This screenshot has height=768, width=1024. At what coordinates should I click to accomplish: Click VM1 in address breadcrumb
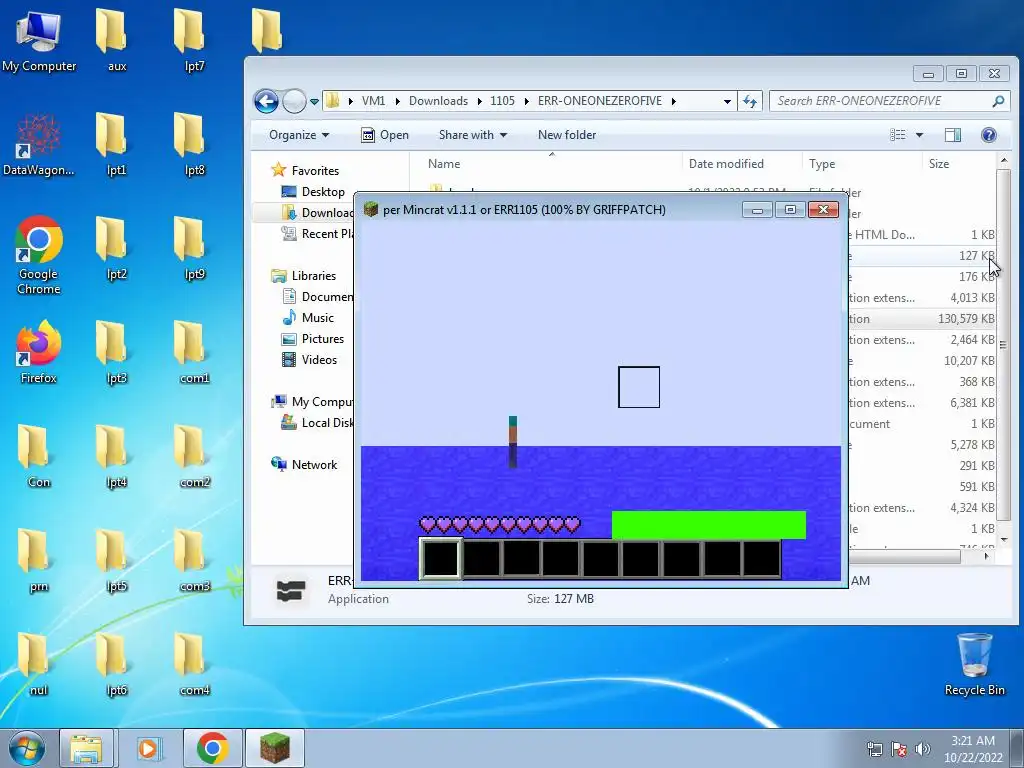[374, 101]
